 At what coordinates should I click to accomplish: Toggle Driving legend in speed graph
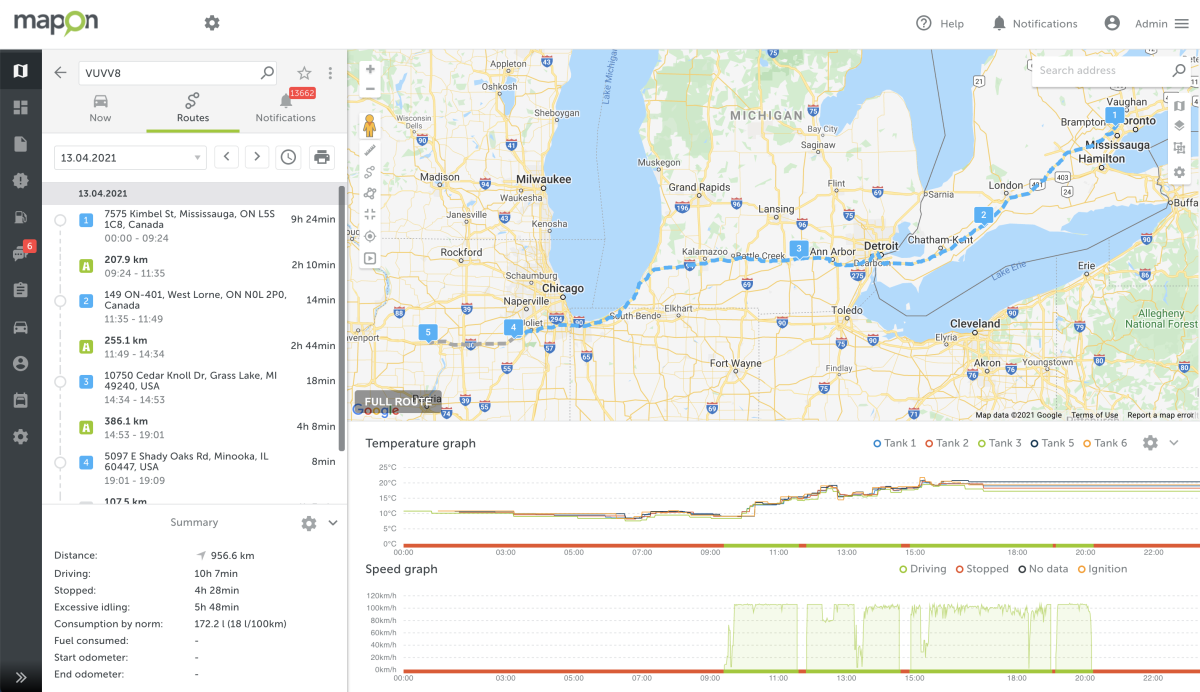point(922,569)
